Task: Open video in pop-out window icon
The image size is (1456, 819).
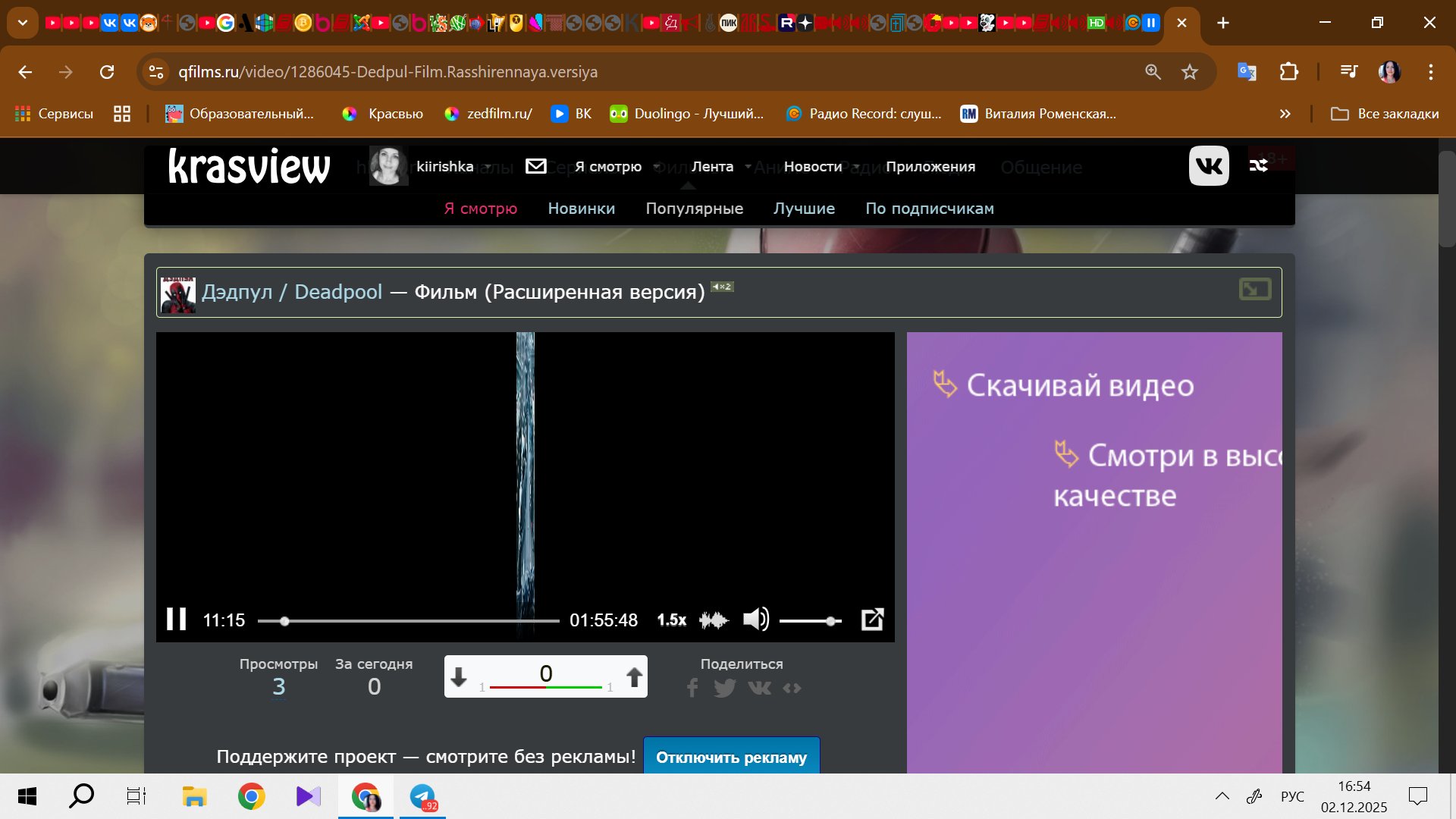Action: pos(872,620)
